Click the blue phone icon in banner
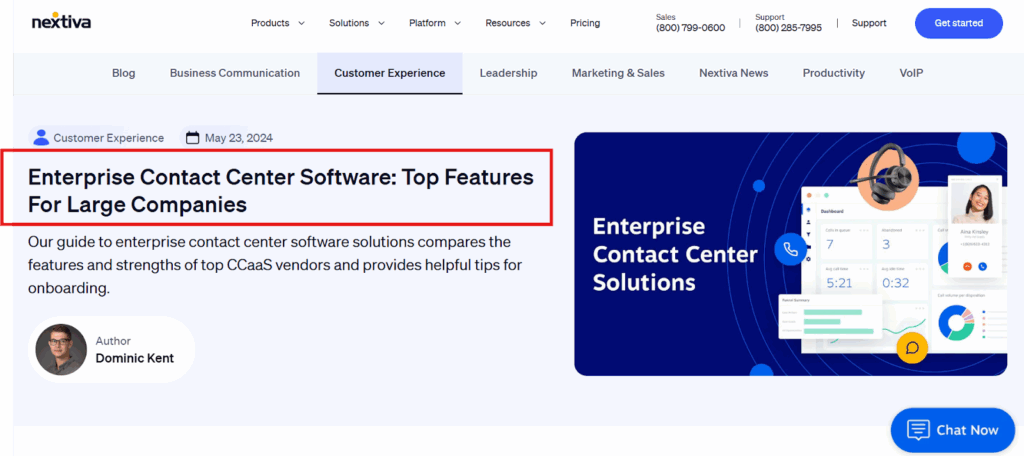This screenshot has width=1024, height=456. coord(791,250)
